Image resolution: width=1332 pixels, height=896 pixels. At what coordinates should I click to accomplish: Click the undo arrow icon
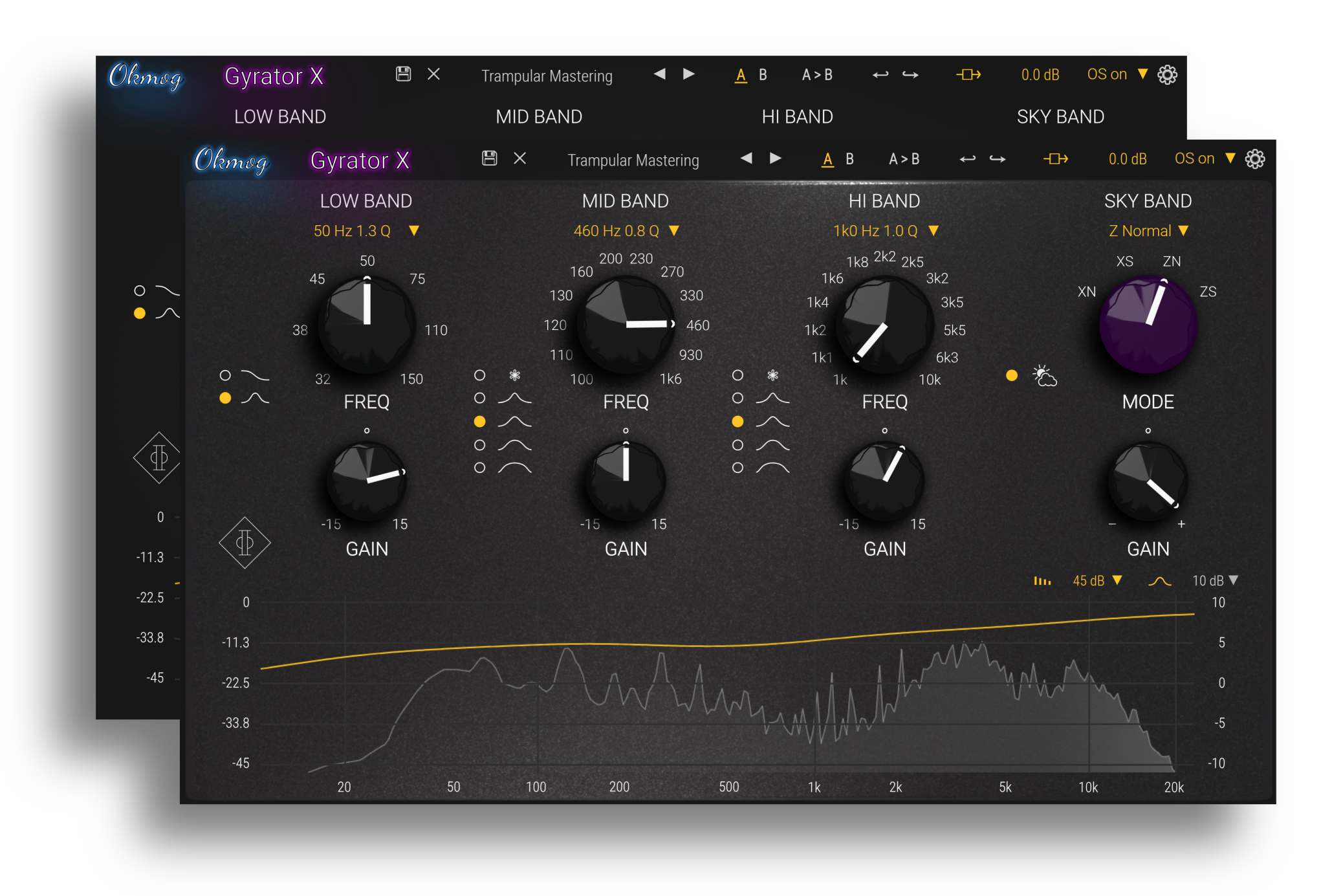point(967,159)
